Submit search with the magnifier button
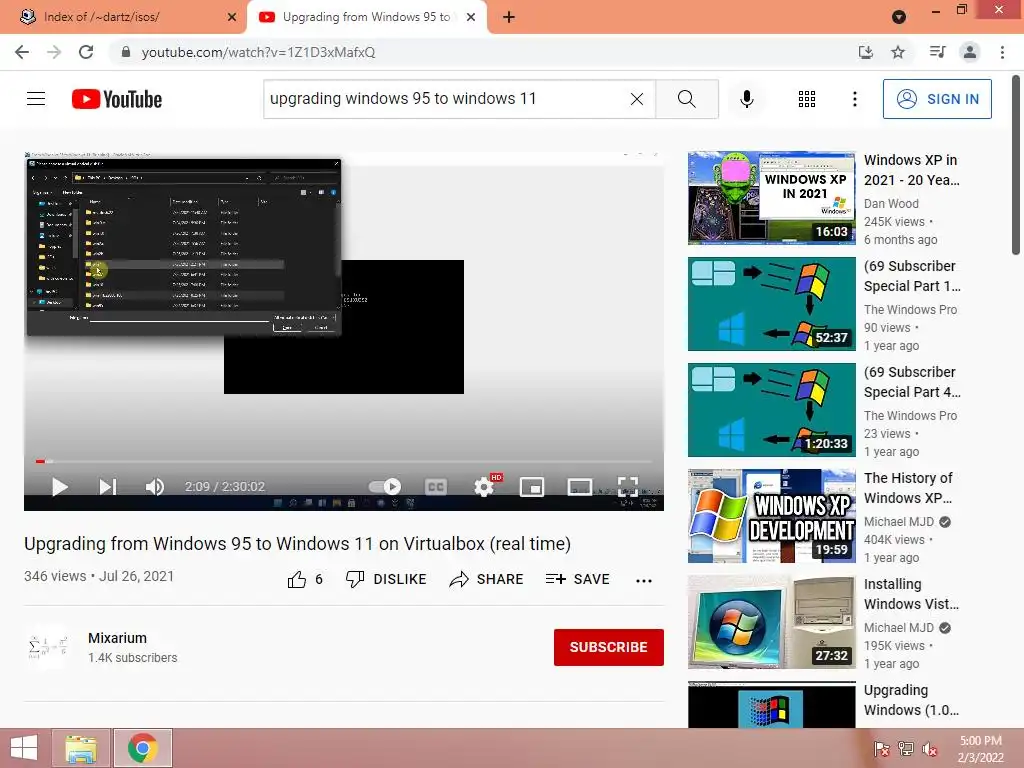 [686, 99]
